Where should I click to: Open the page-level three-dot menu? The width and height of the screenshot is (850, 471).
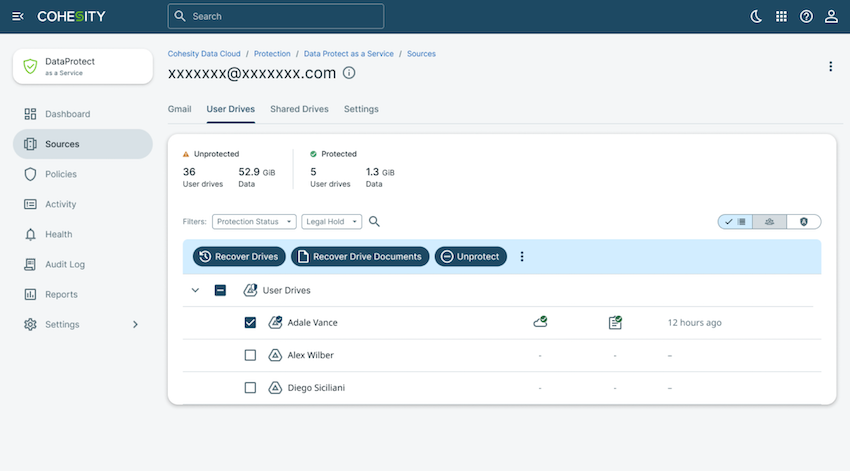[x=830, y=66]
